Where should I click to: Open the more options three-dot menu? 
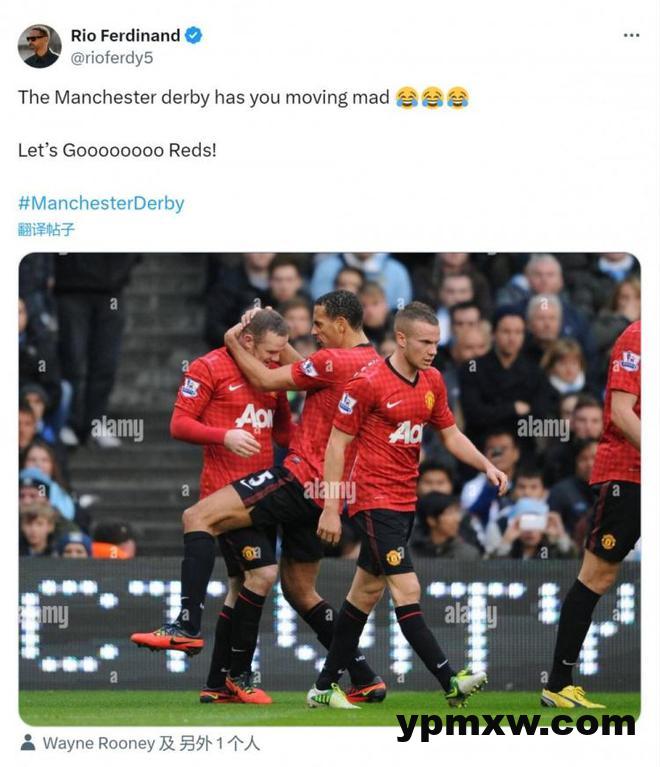coord(631,35)
